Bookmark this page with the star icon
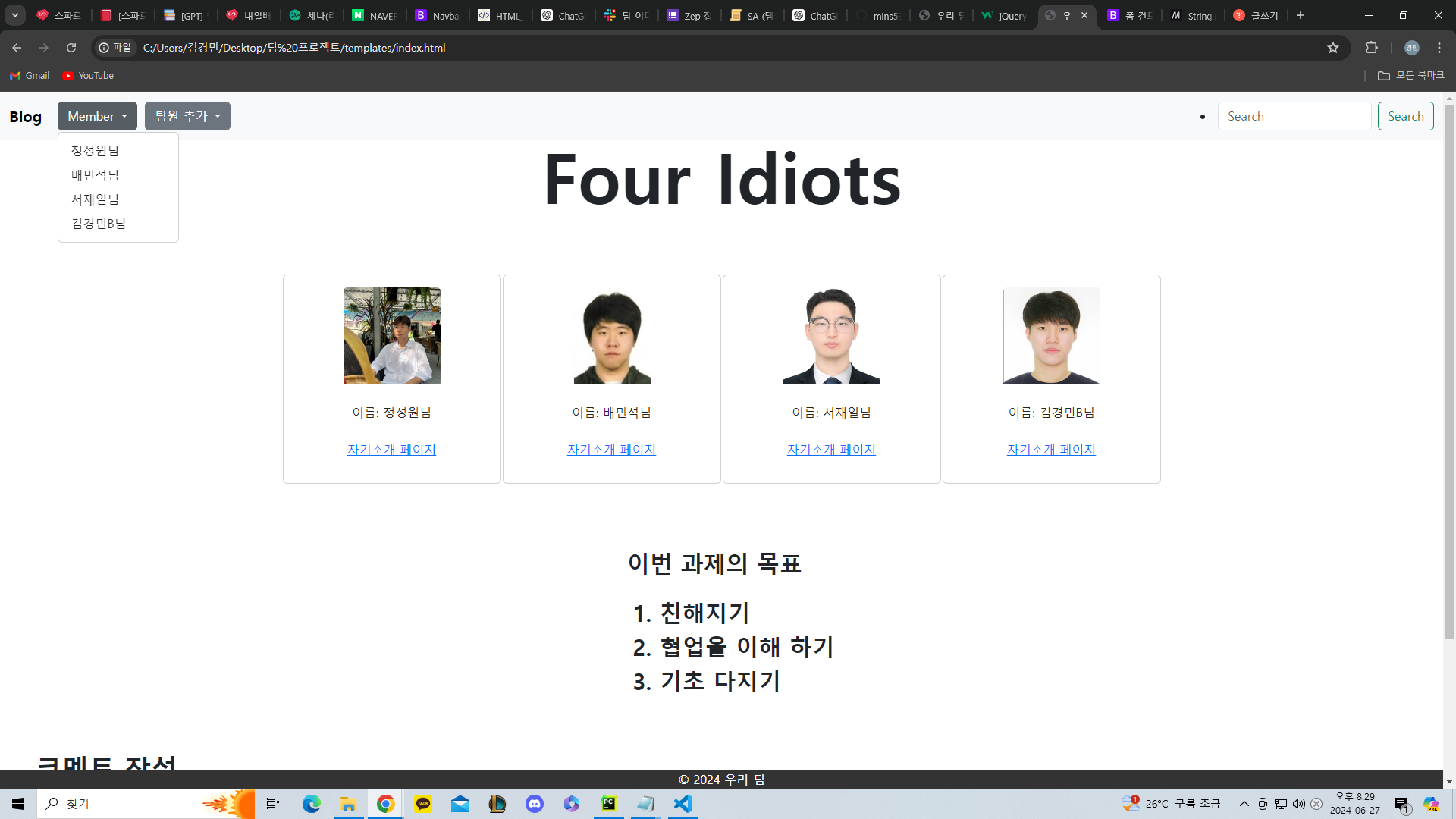 coord(1333,48)
